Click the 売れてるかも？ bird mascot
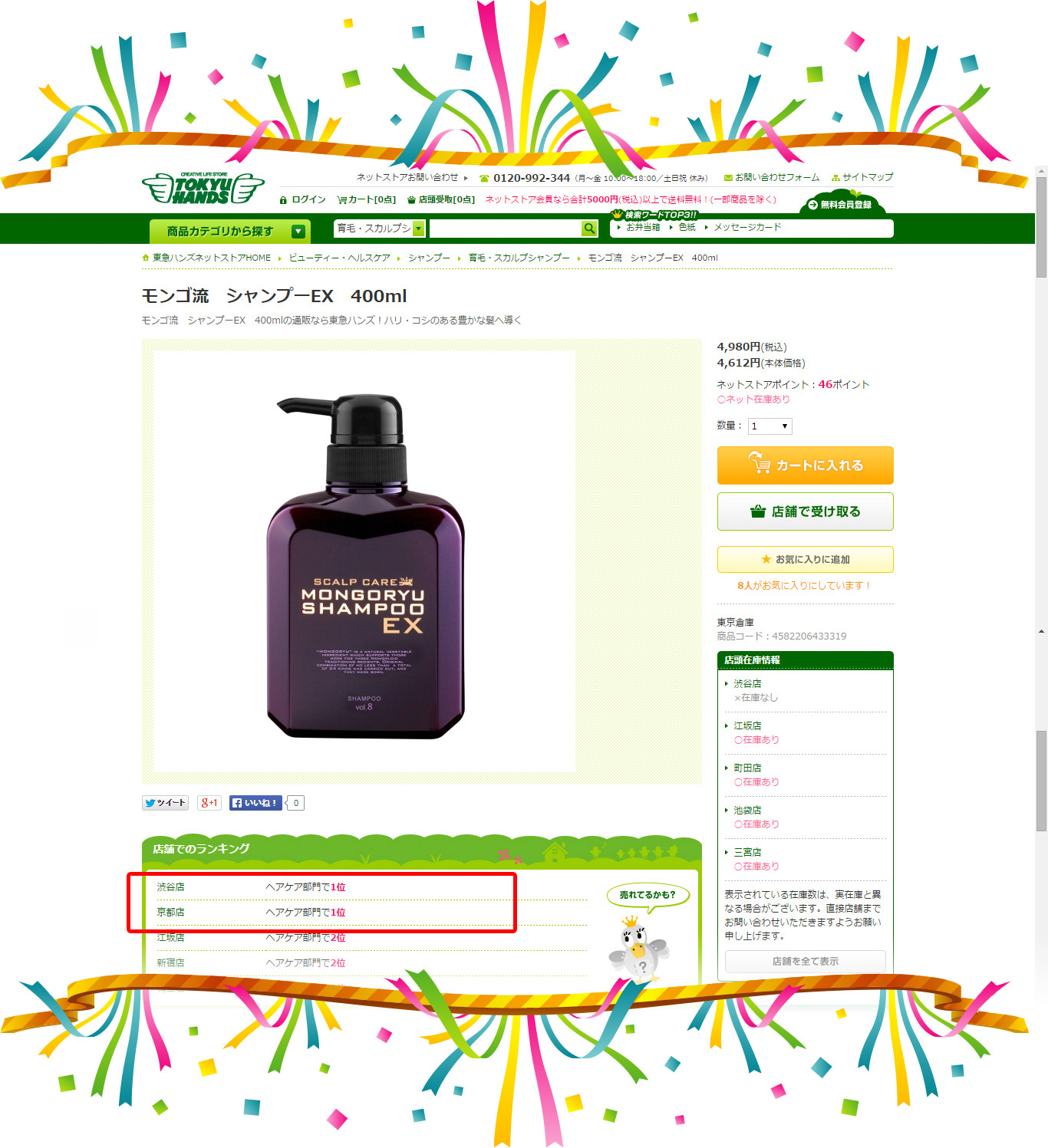The image size is (1048, 1148). 638,948
